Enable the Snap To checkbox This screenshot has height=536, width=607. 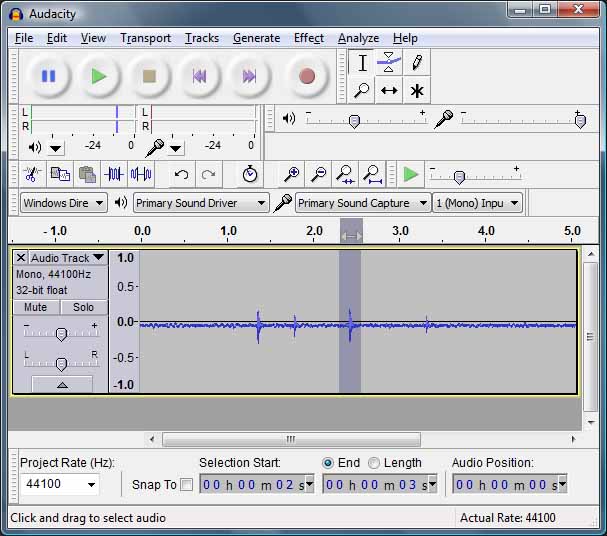point(186,485)
